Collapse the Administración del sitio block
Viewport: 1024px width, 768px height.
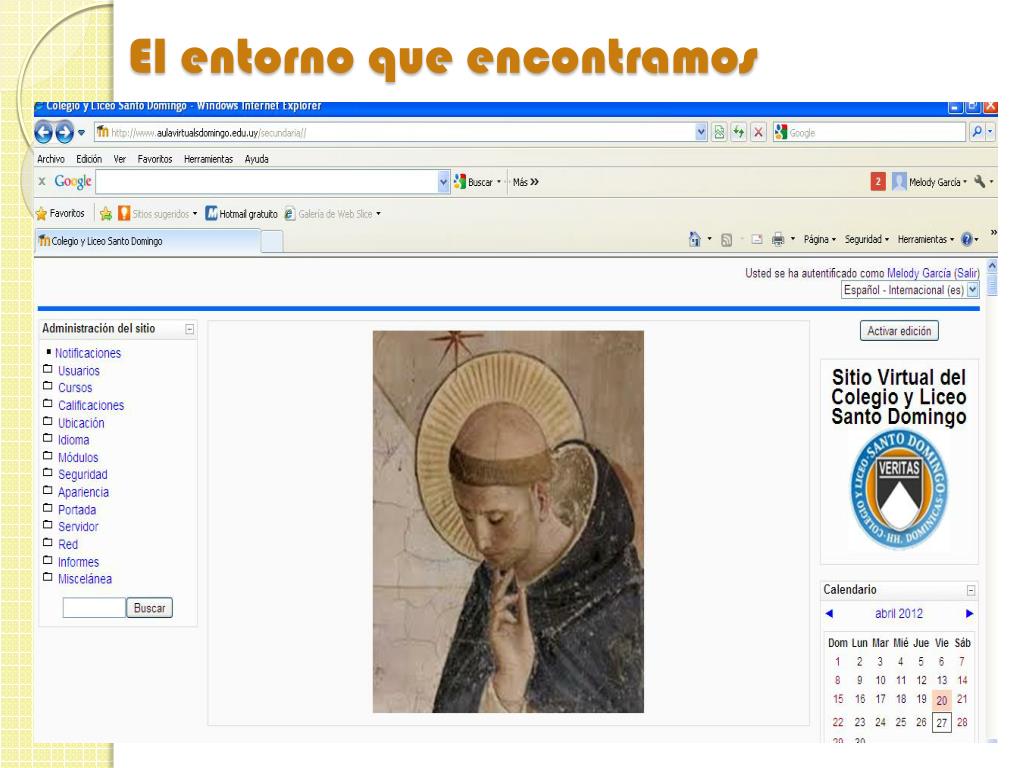click(x=189, y=329)
